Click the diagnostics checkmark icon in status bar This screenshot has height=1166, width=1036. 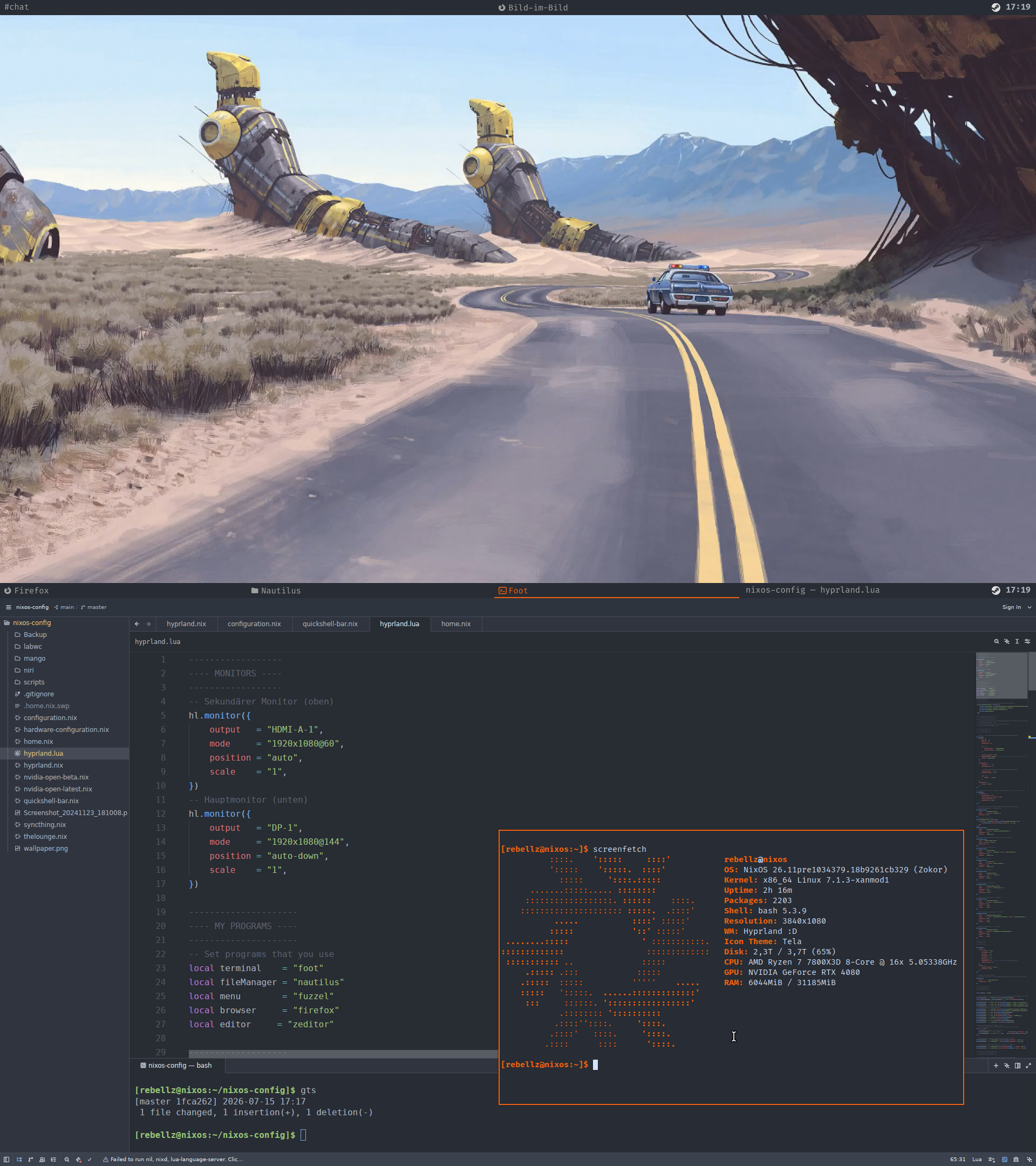[90, 1159]
